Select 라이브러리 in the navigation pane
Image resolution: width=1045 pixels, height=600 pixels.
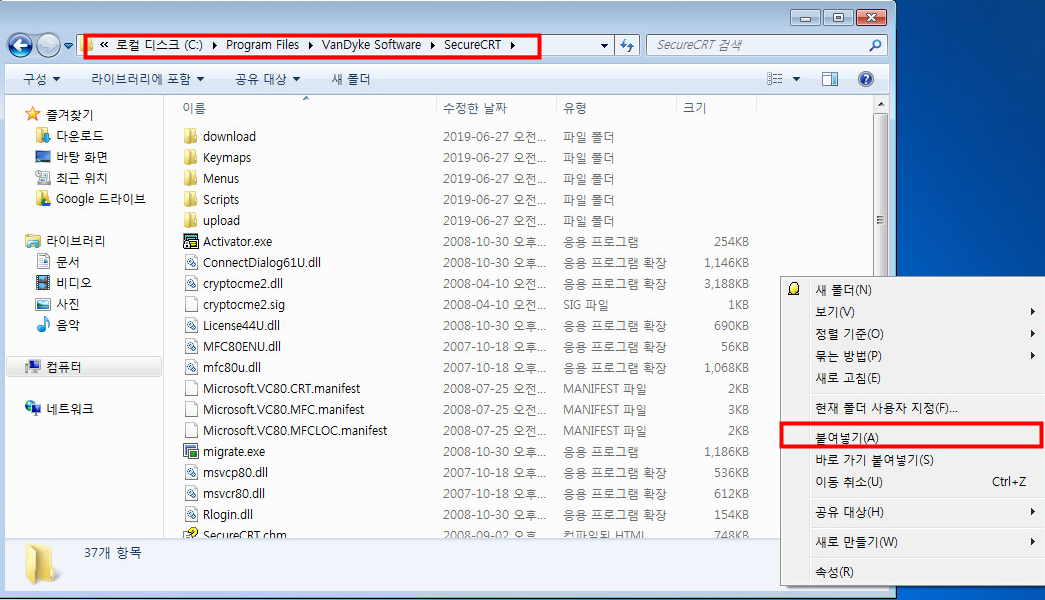click(x=75, y=241)
